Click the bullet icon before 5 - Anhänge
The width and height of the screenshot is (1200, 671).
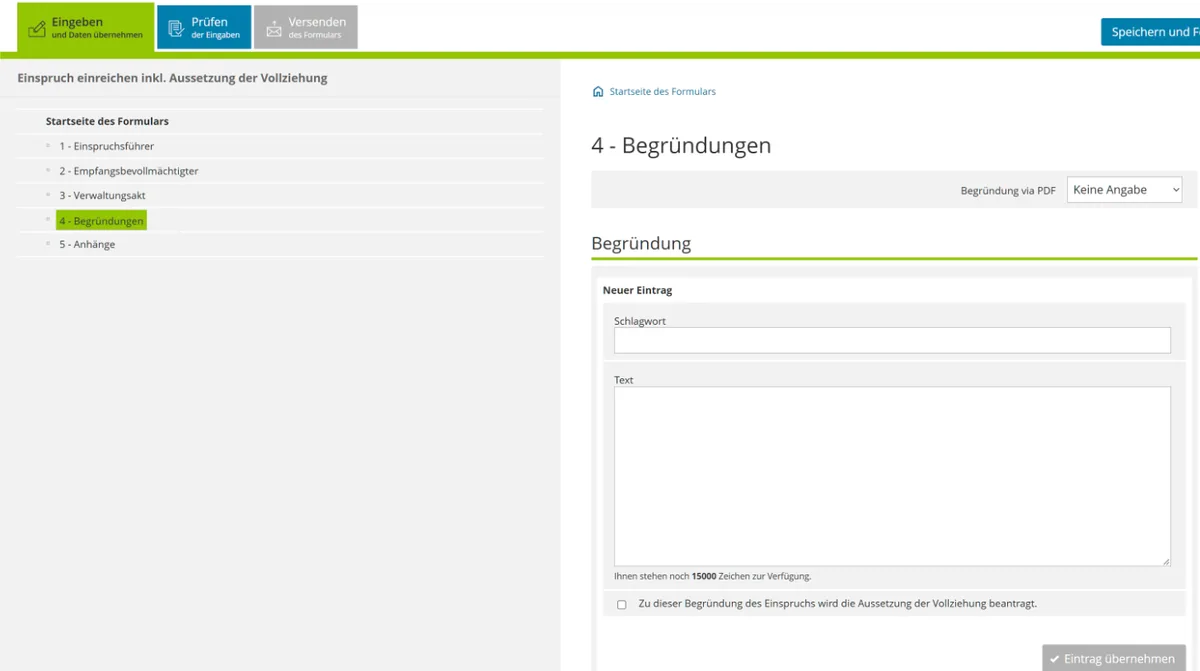(48, 244)
